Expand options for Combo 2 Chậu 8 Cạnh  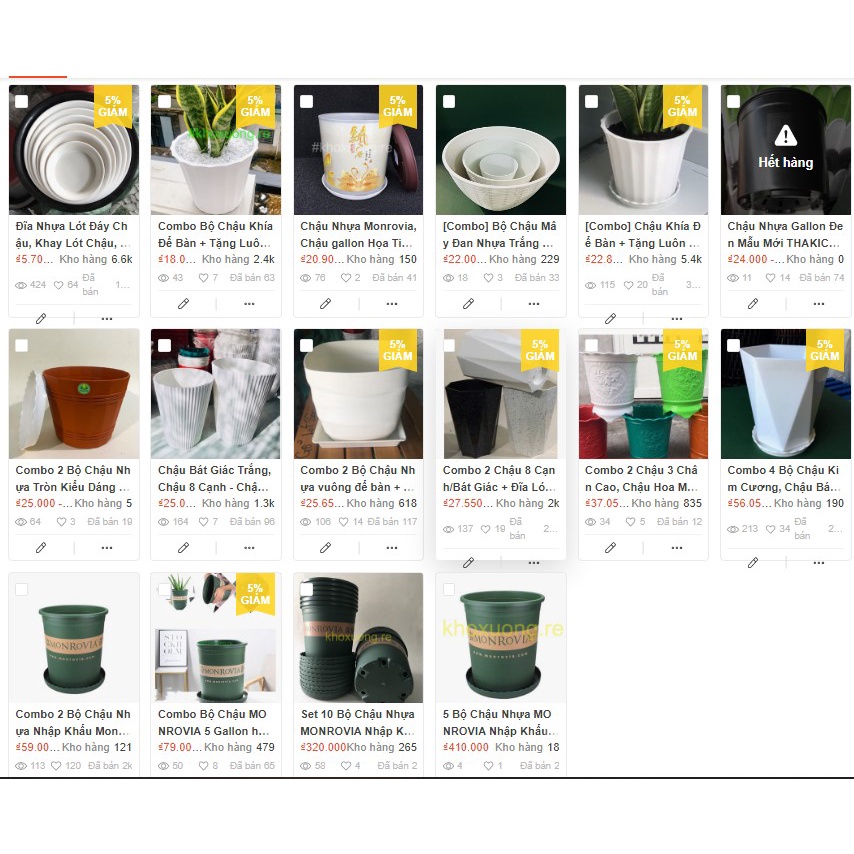(534, 563)
